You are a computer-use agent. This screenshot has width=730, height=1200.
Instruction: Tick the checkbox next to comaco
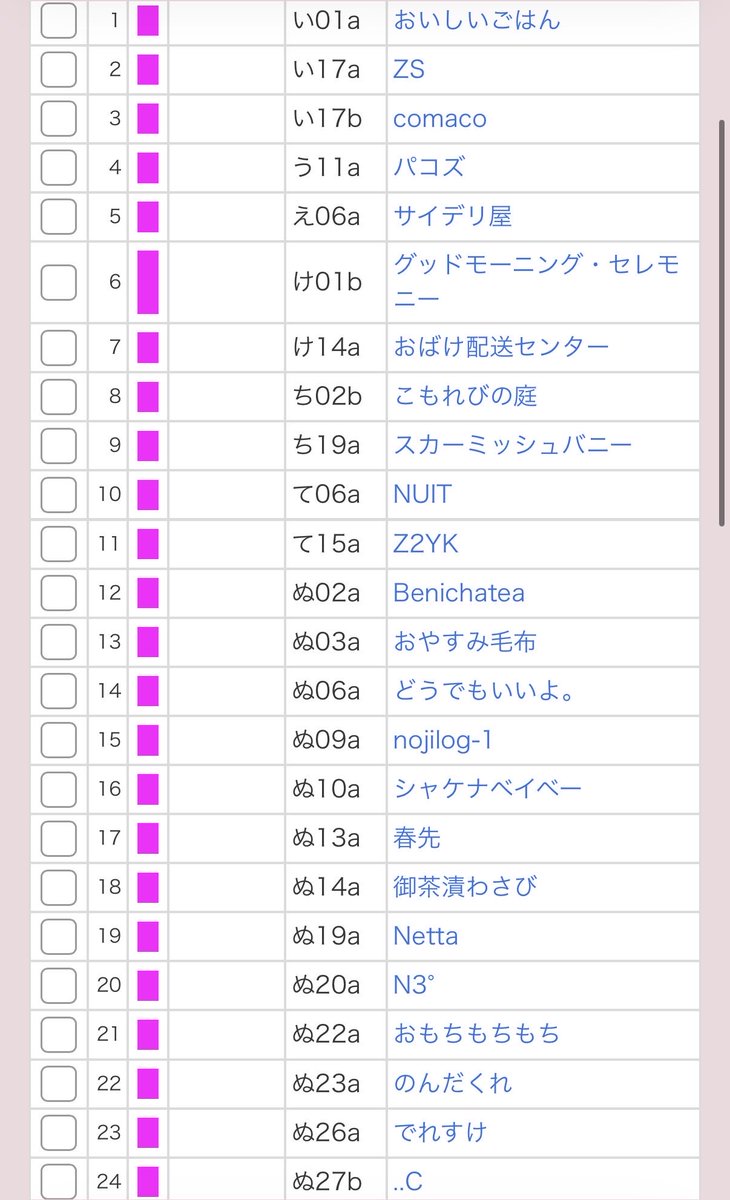(58, 118)
